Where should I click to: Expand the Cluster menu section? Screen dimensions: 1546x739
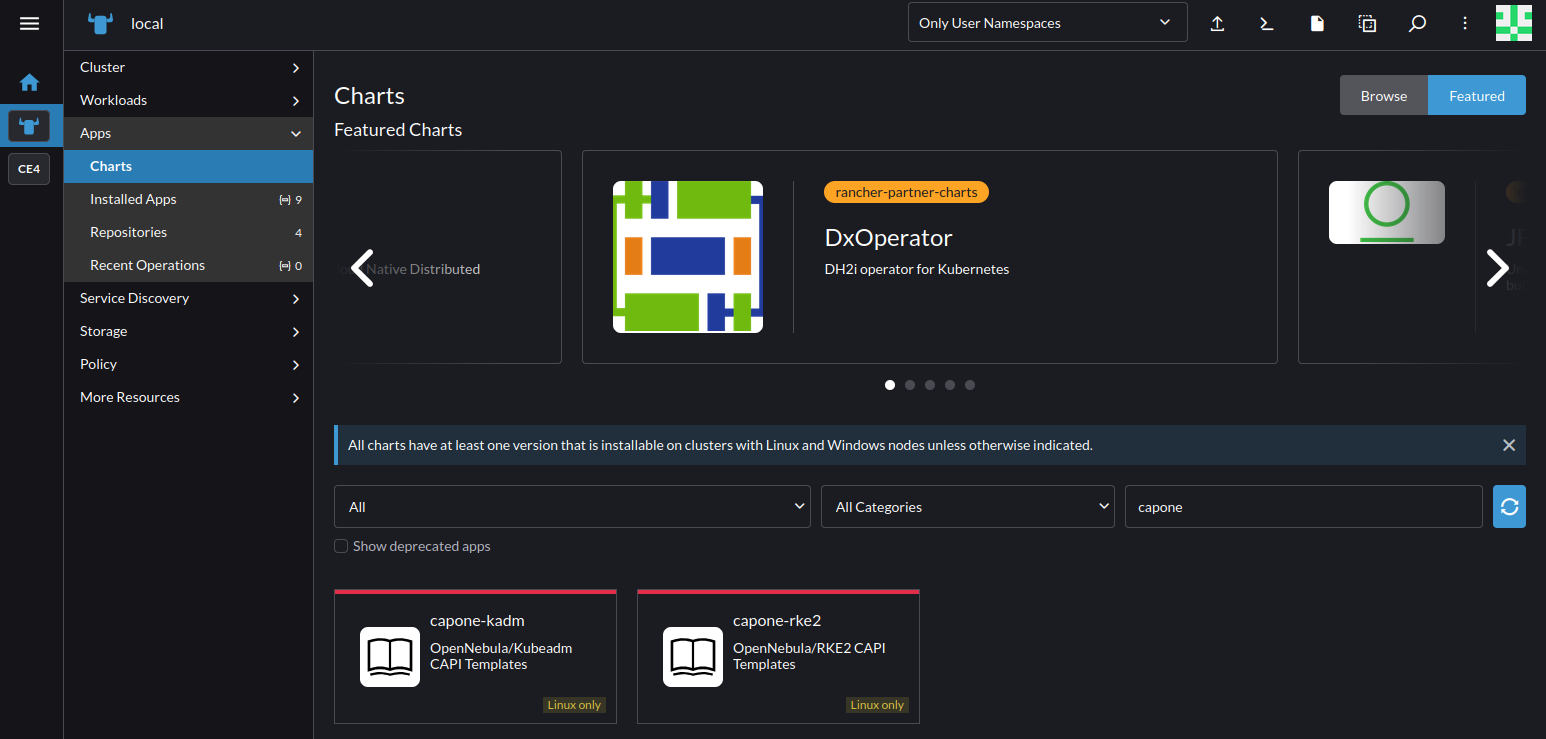[188, 67]
